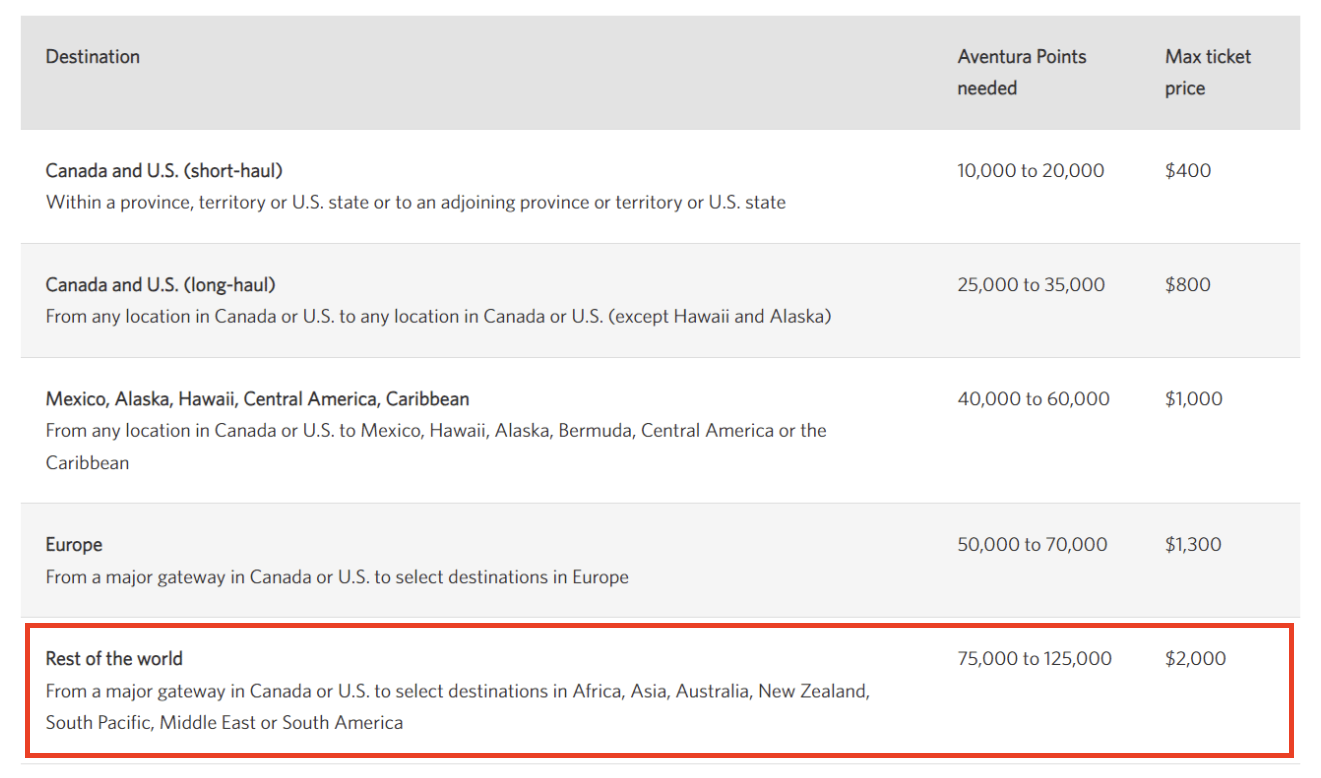Select the Canada and U.S. (long-haul) title
Viewport: 1321px width, 778px height.
pyautogui.click(x=160, y=285)
